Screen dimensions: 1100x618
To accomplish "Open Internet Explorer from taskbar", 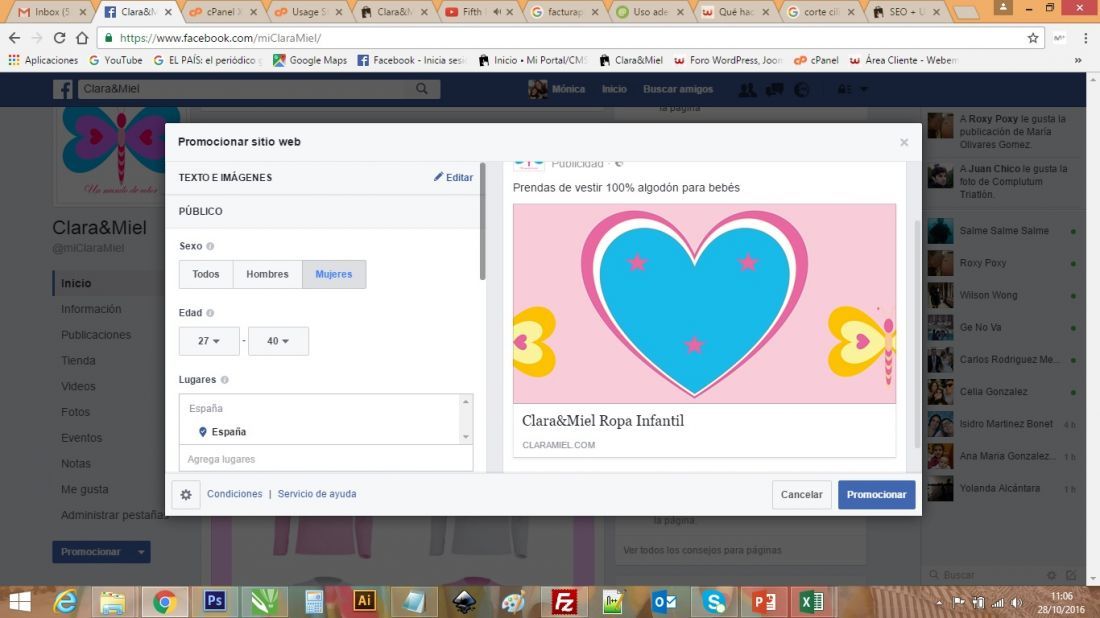I will click(65, 602).
